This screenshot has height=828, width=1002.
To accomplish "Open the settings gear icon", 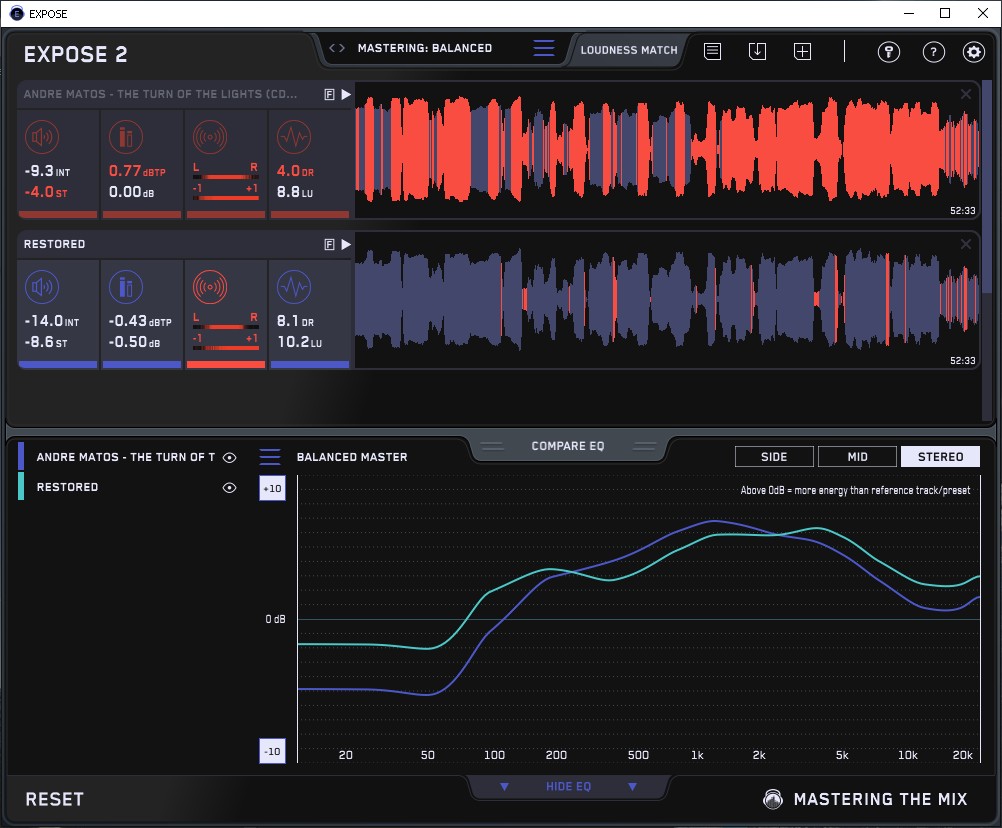I will tap(973, 52).
